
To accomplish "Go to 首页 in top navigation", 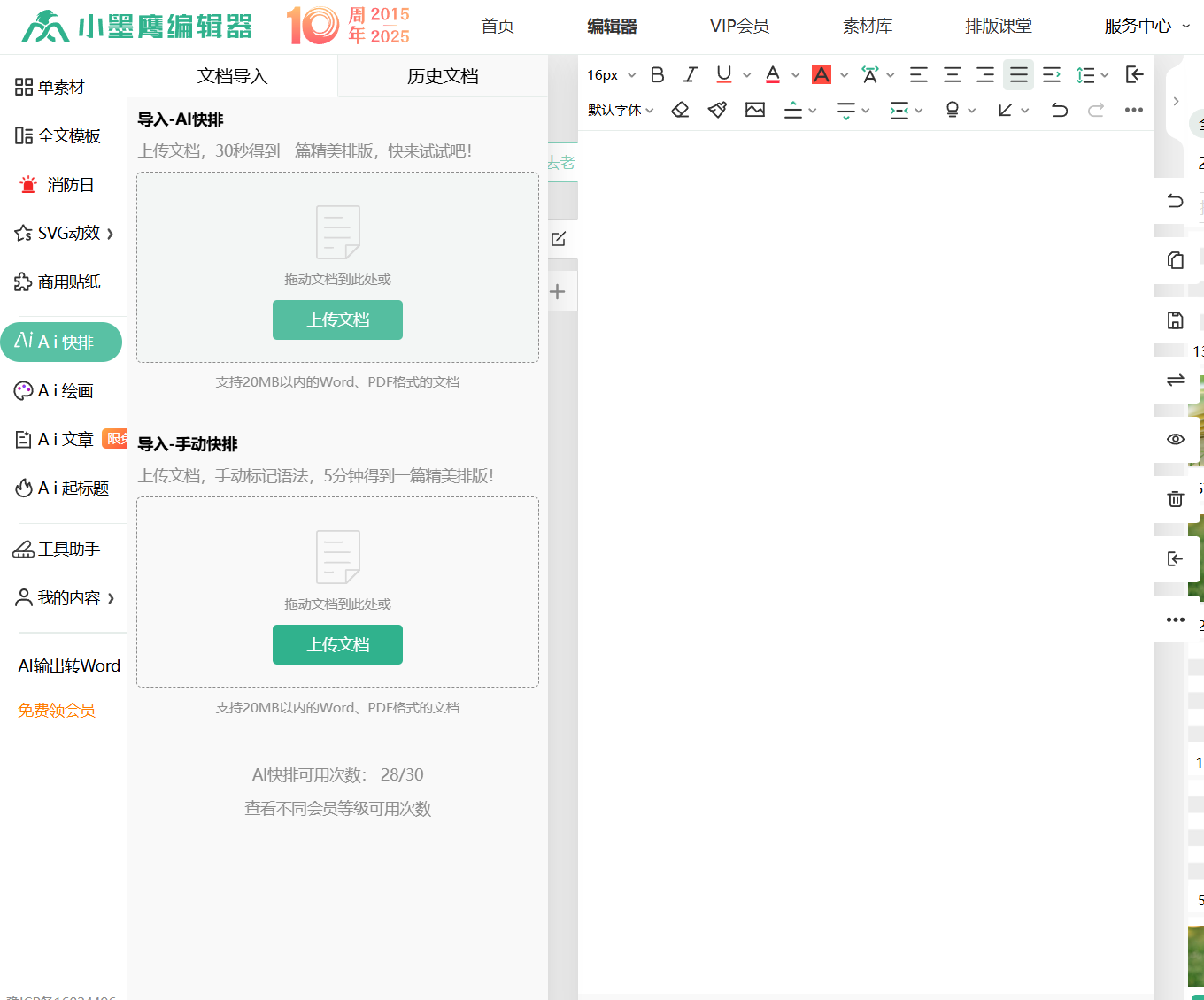I will tap(498, 27).
